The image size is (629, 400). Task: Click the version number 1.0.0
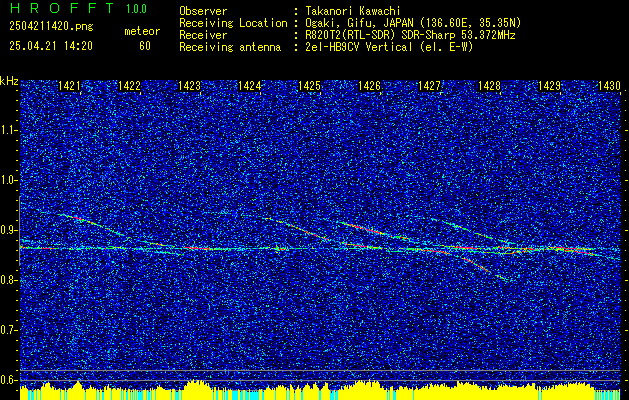click(x=136, y=9)
